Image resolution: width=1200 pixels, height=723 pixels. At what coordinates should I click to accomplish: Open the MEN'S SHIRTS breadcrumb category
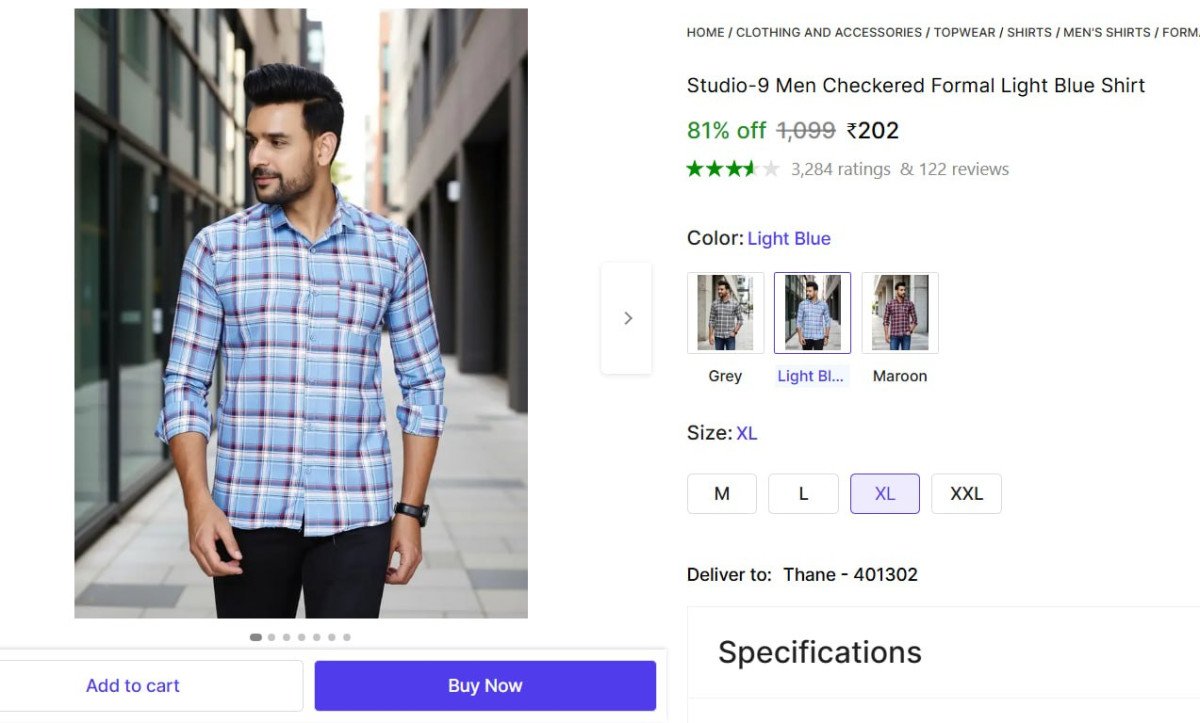(1104, 32)
